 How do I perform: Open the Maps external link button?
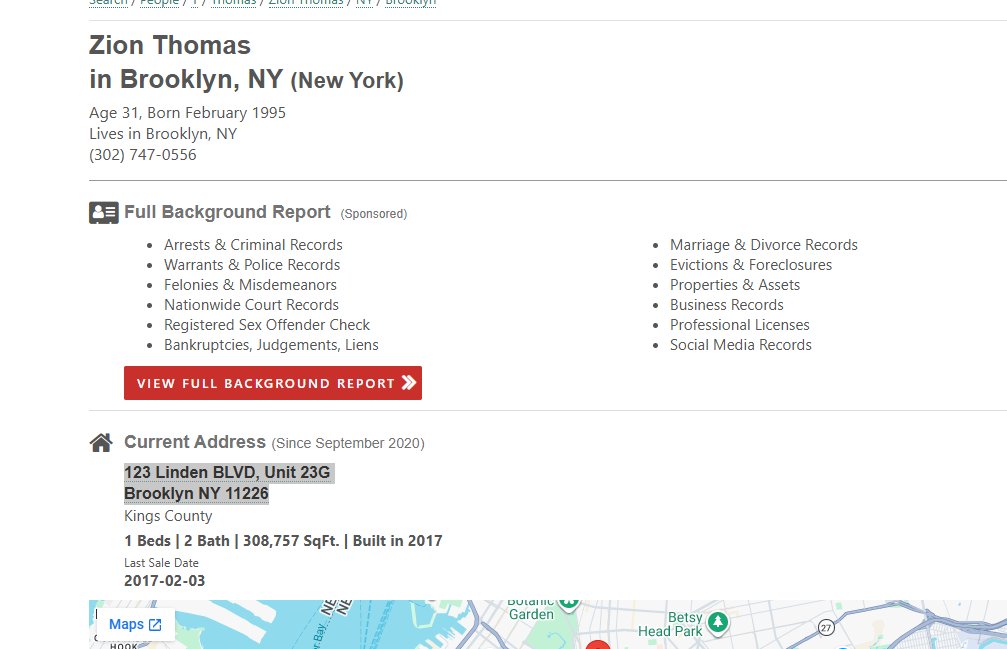(135, 625)
